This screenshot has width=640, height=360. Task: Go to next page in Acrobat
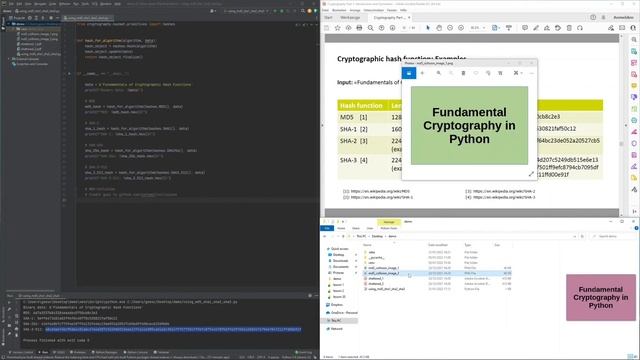click(x=392, y=28)
